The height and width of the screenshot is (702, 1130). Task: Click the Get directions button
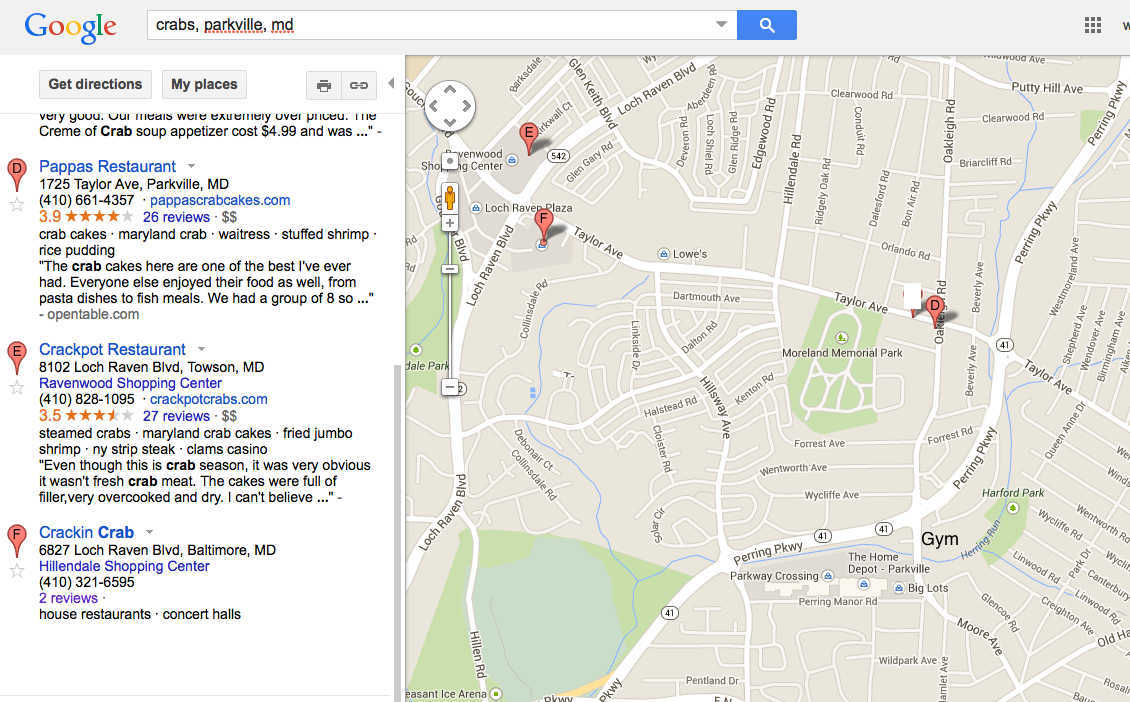click(x=95, y=85)
